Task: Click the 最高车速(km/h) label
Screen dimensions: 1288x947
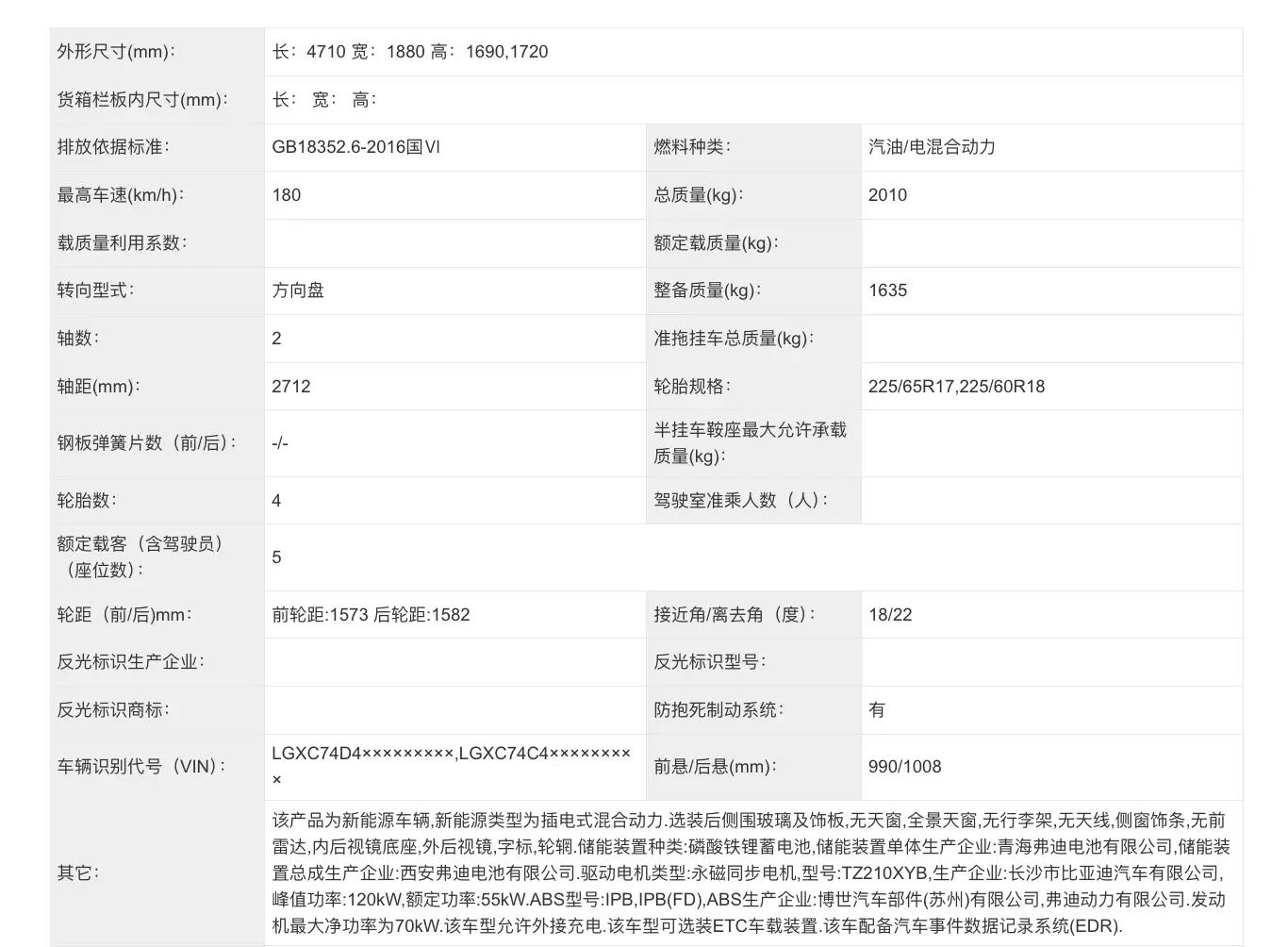Action: pyautogui.click(x=121, y=195)
